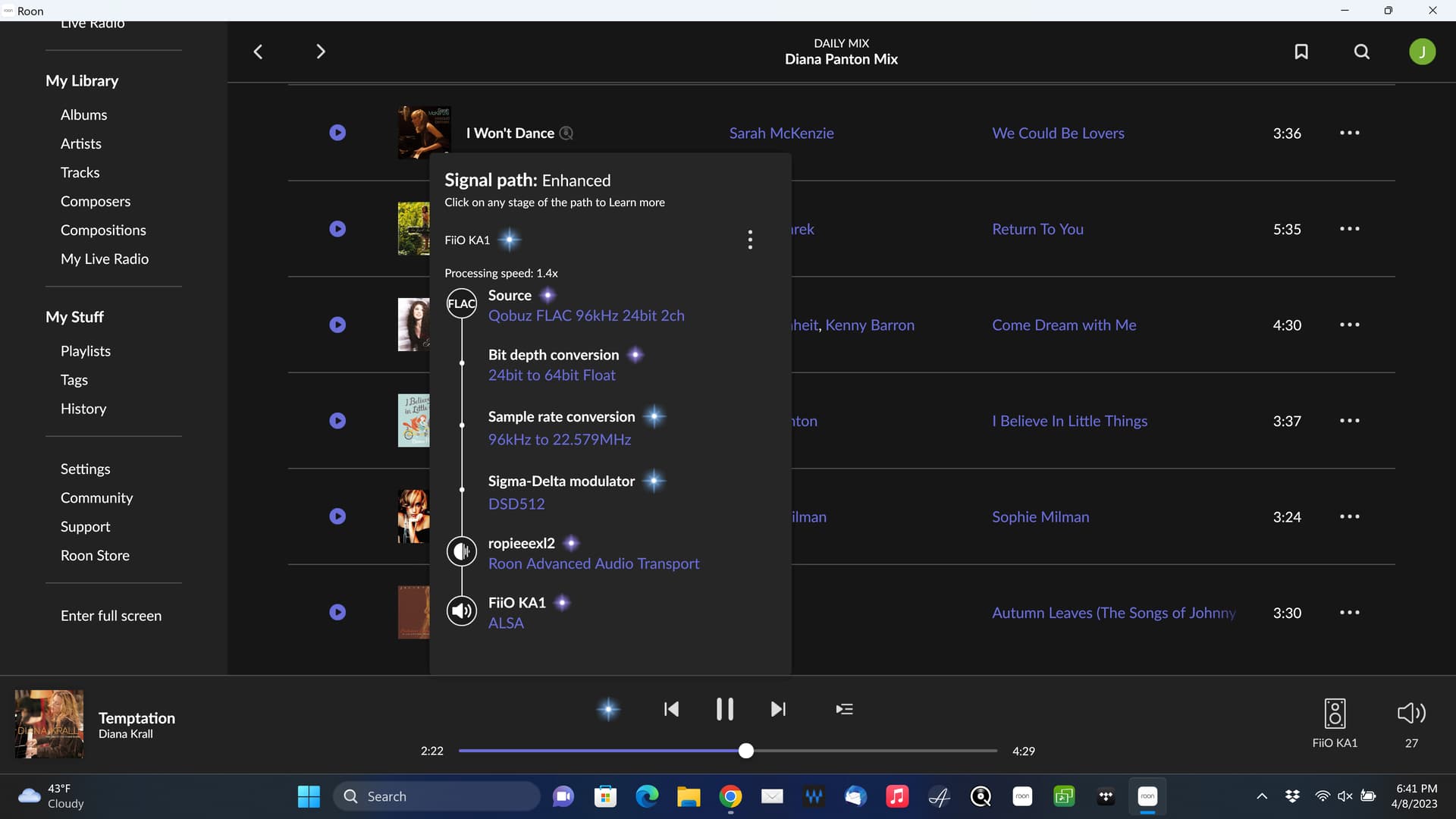The width and height of the screenshot is (1456, 819).
Task: Open more options for Return To You row
Action: click(x=1349, y=228)
